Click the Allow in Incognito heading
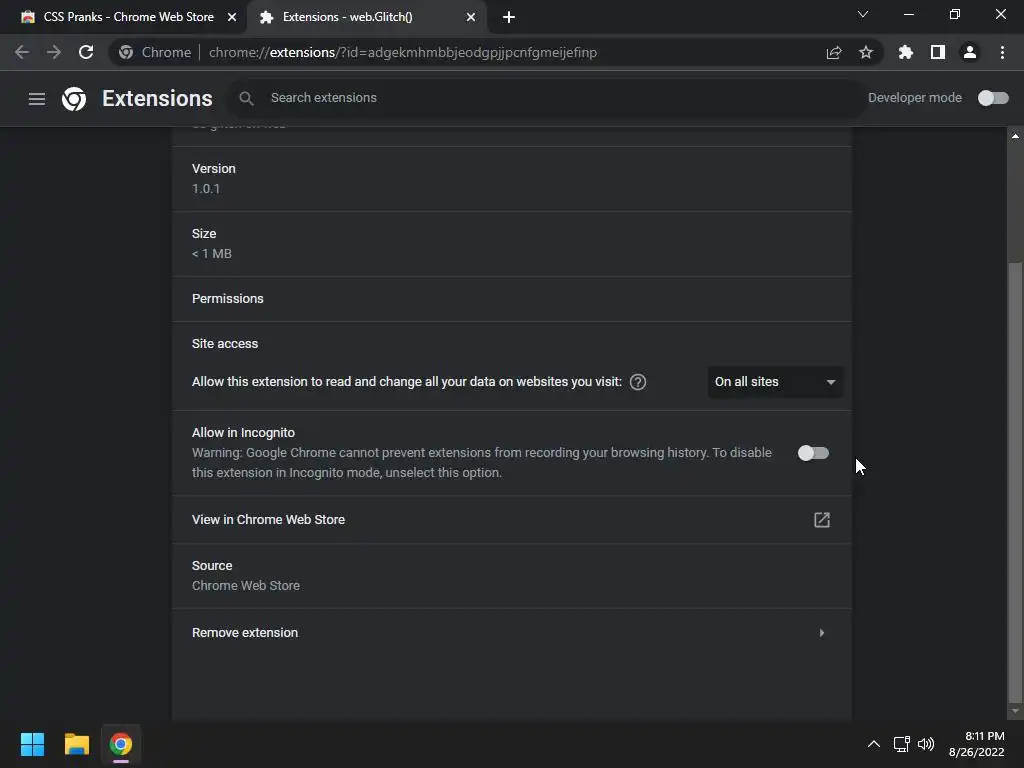The image size is (1024, 768). click(244, 433)
